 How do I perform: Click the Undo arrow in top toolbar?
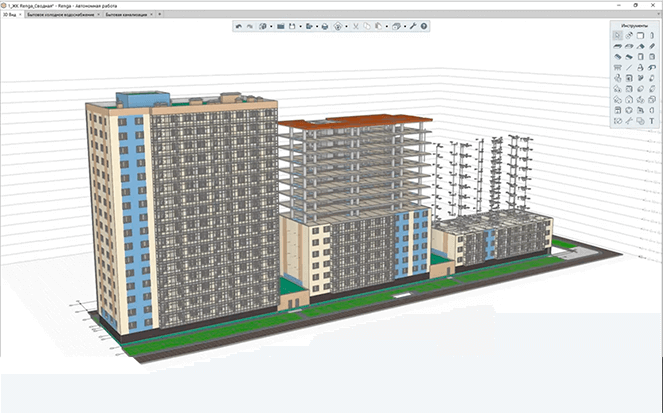239,26
